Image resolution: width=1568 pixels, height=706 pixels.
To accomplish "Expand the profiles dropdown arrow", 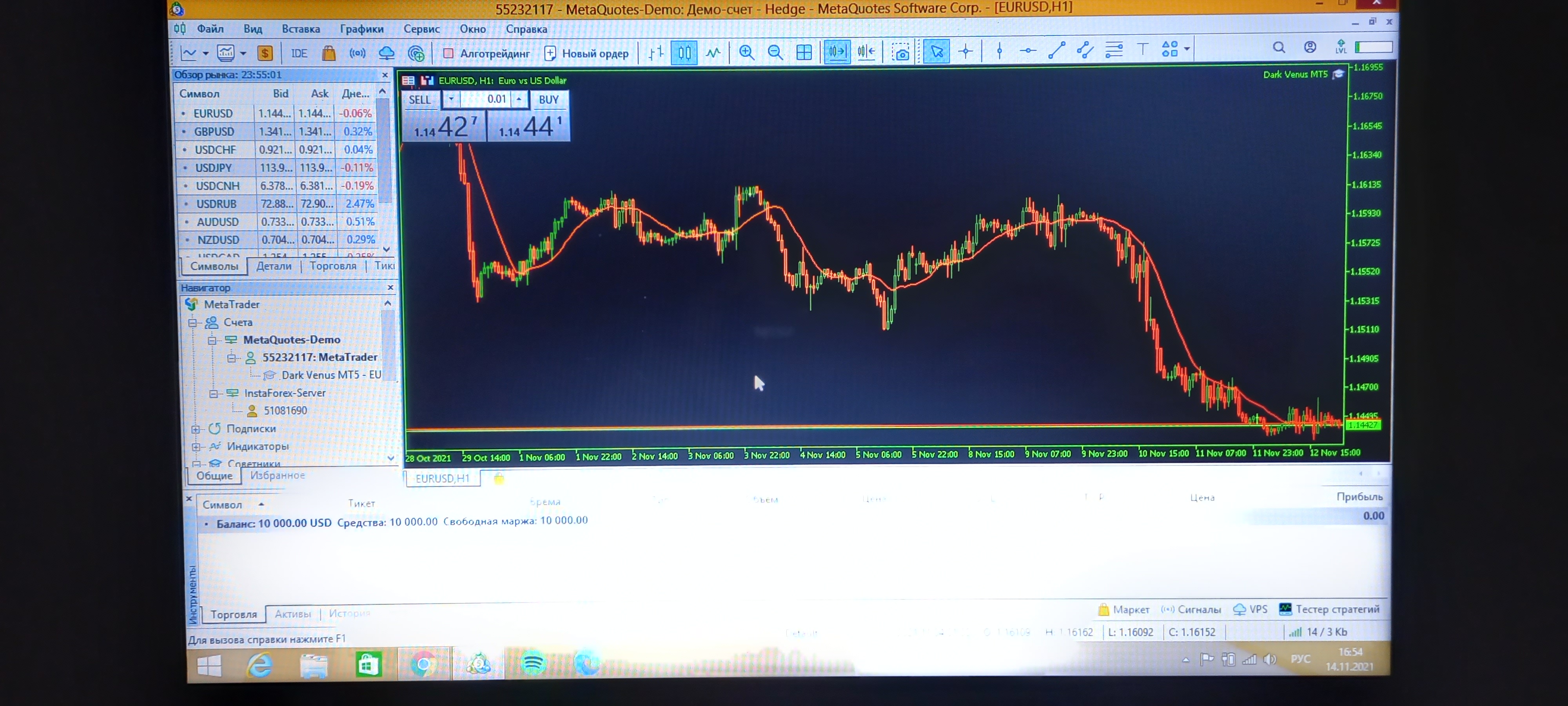I will [x=243, y=54].
